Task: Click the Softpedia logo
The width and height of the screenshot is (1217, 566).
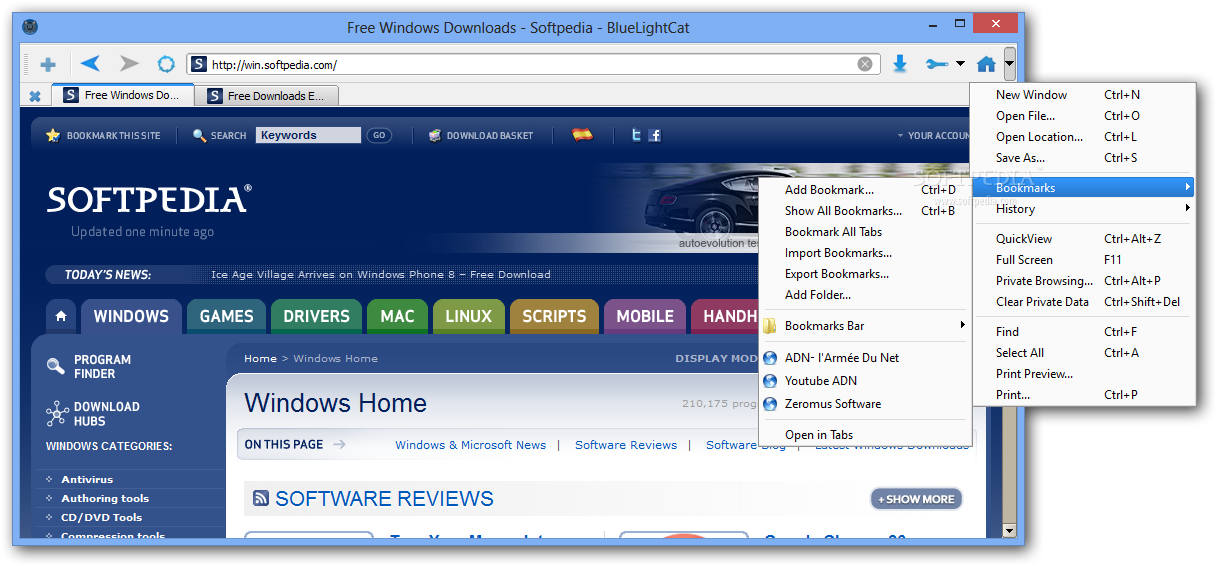Action: pyautogui.click(x=149, y=199)
